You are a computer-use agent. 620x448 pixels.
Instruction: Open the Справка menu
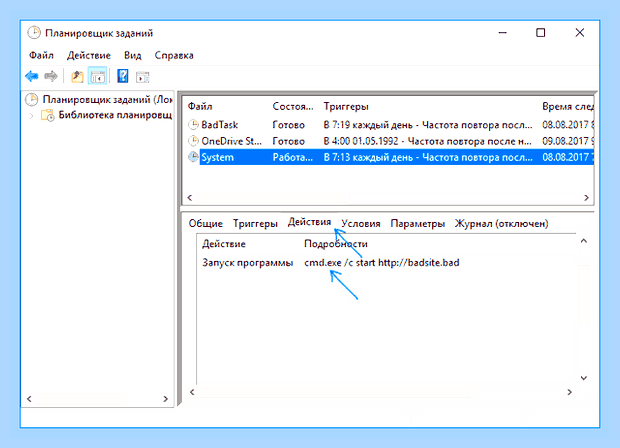(x=174, y=55)
